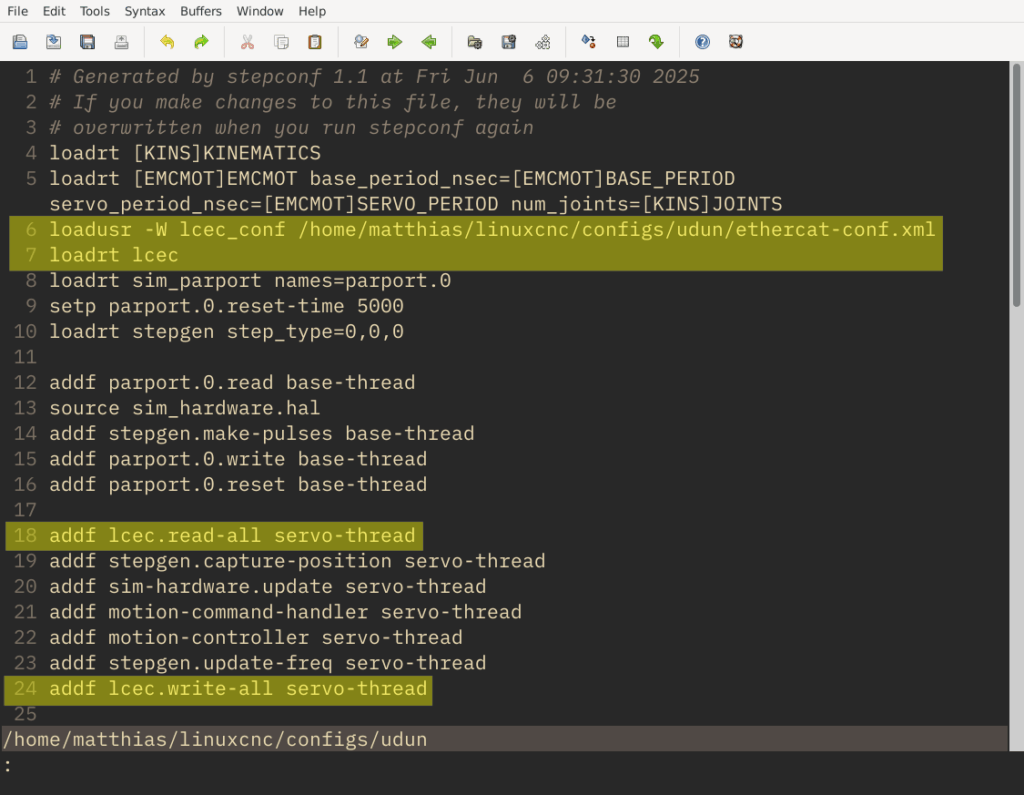Click 'loadrt [KINS]KINEMATICS' text
Viewport: 1024px width, 795px height.
185,153
